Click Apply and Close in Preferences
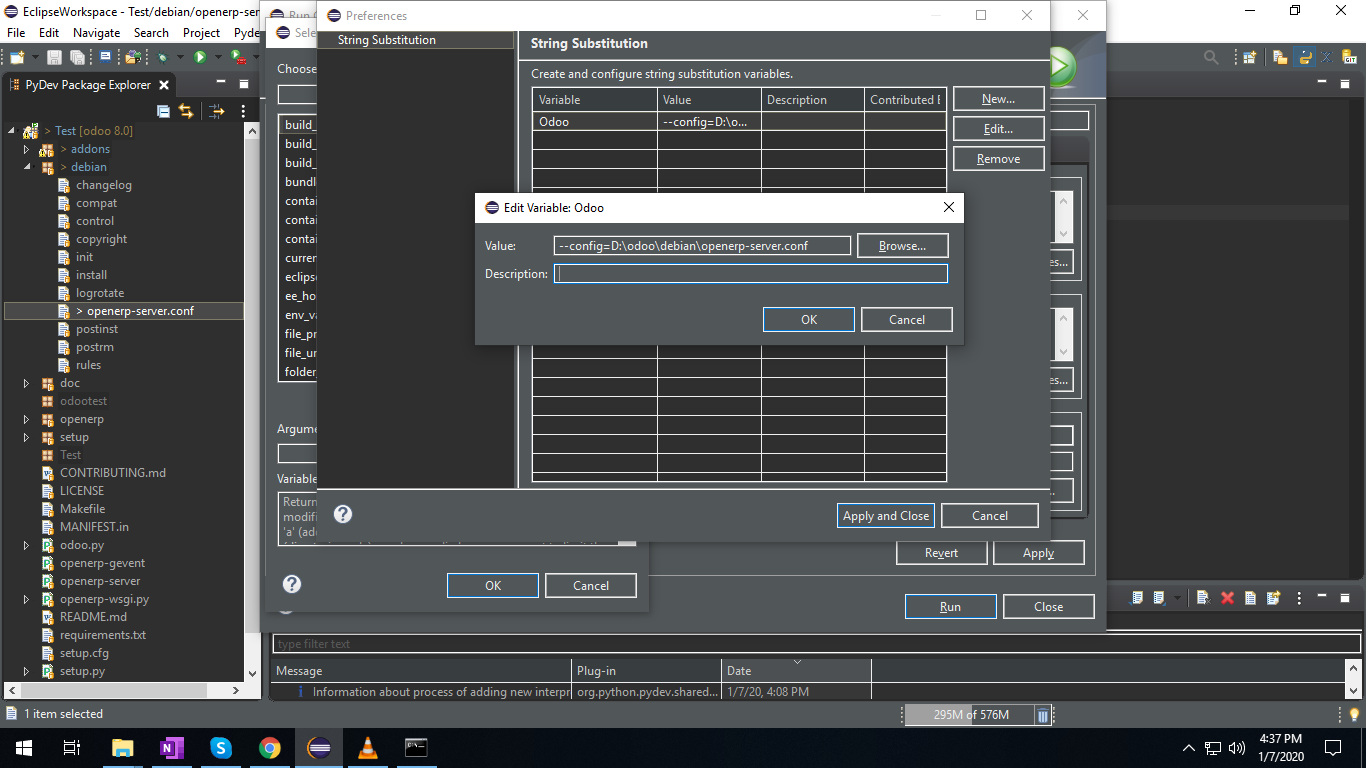The width and height of the screenshot is (1366, 768). click(886, 515)
